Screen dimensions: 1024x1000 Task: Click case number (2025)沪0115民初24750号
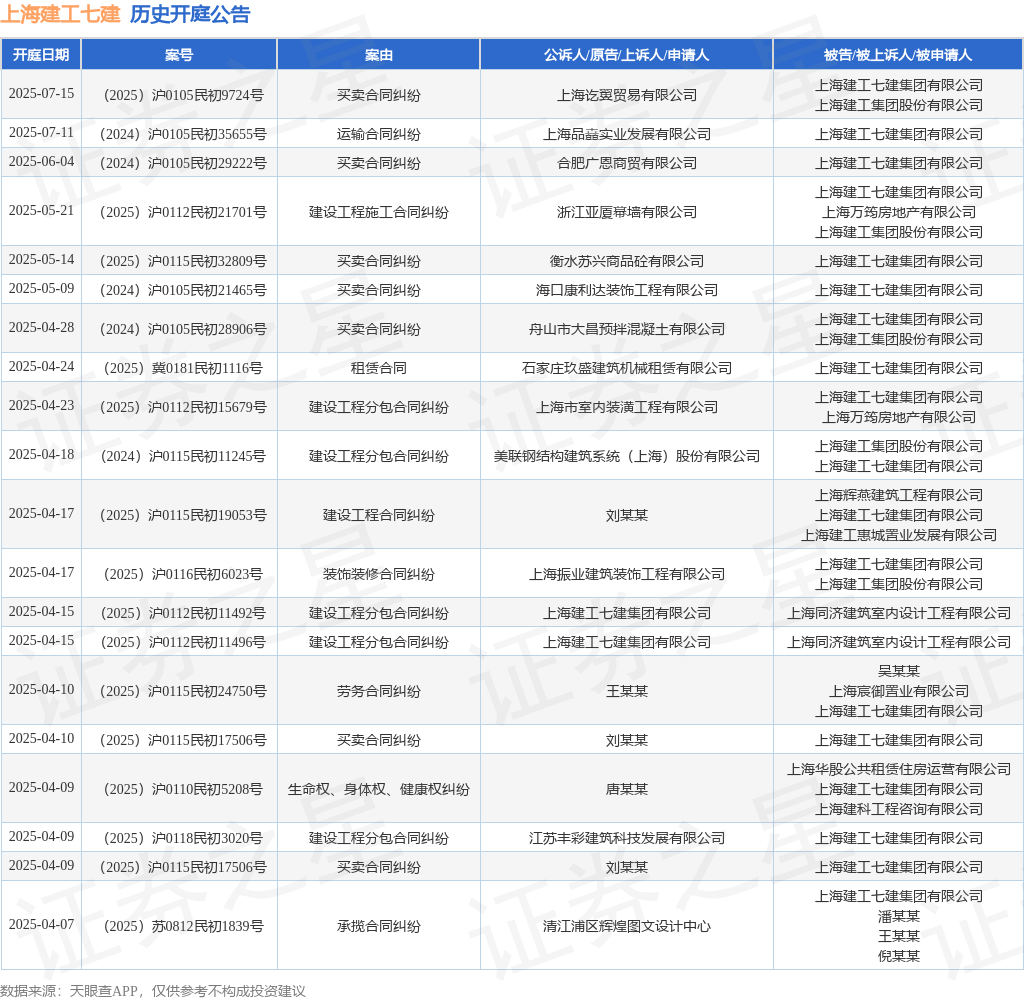point(183,691)
